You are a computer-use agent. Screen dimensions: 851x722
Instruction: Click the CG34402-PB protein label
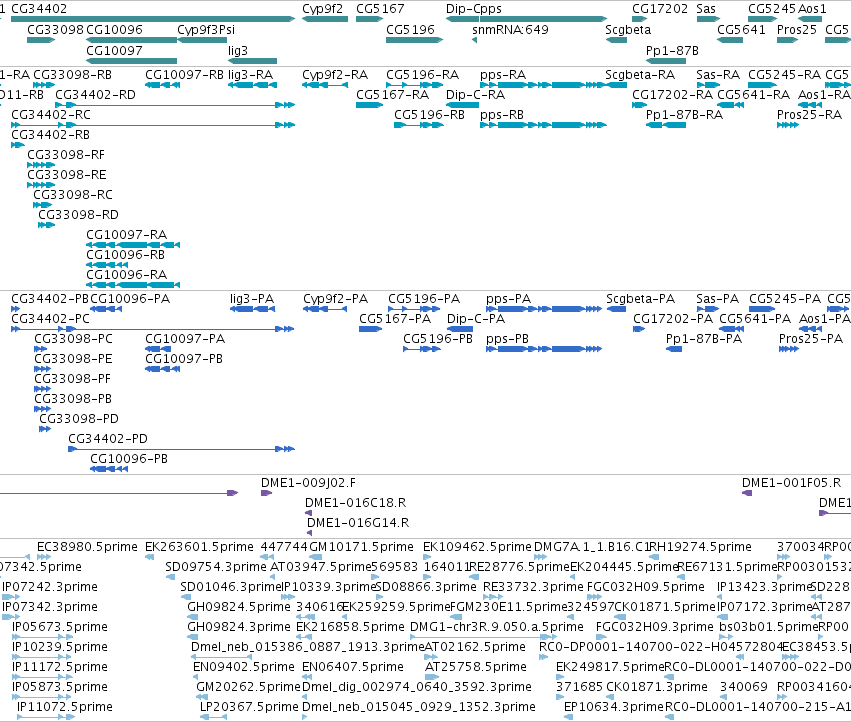point(50,299)
